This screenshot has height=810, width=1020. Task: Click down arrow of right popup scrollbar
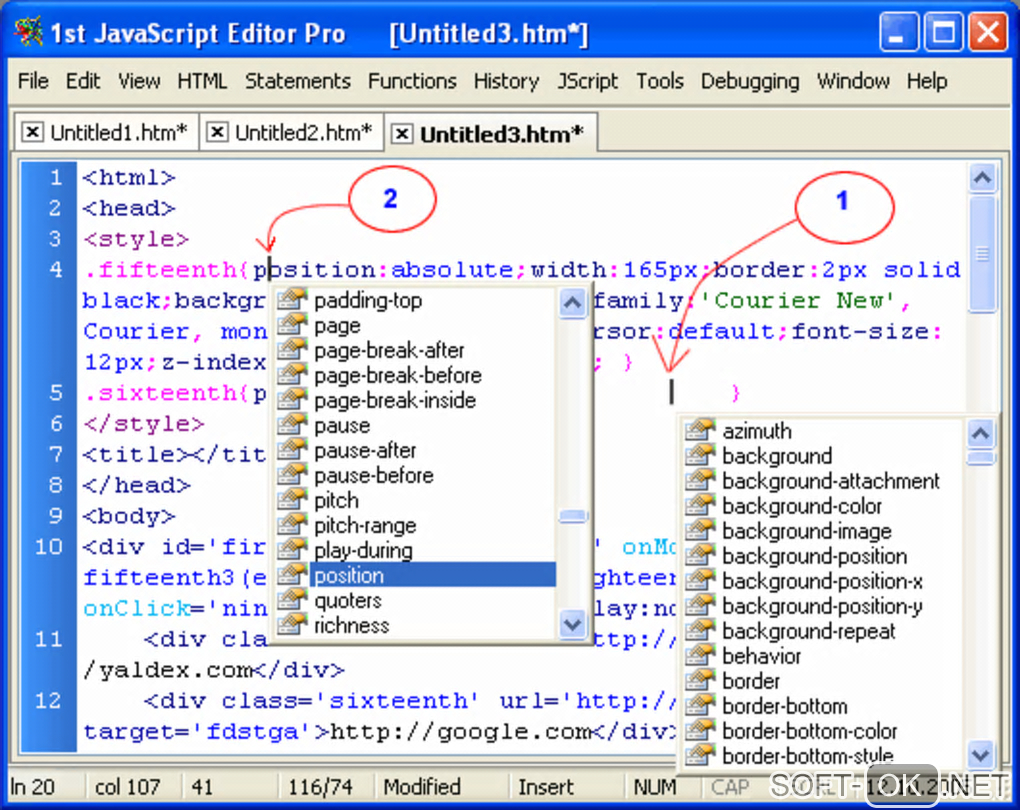981,755
